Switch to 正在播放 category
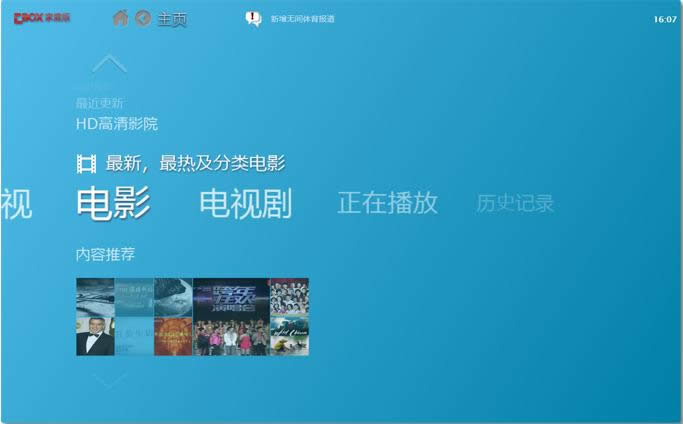Image resolution: width=683 pixels, height=424 pixels. 388,203
